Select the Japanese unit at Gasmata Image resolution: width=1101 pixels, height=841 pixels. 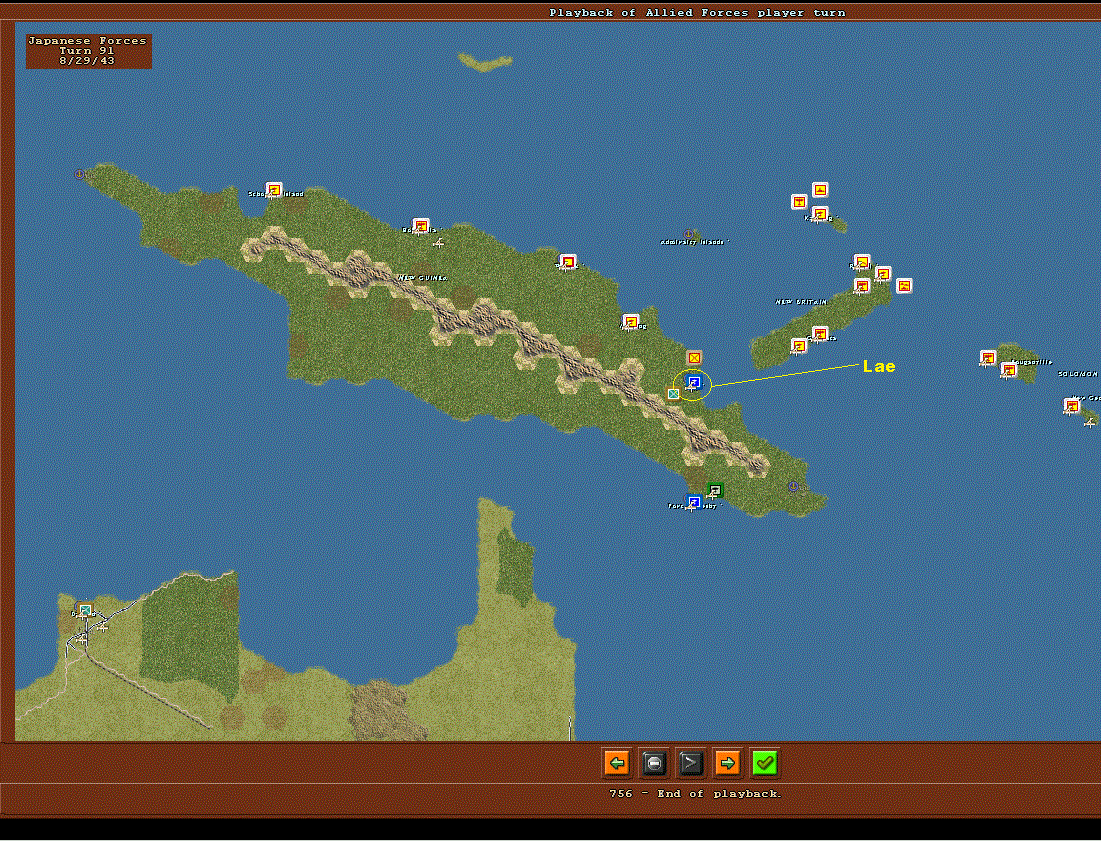tap(820, 333)
